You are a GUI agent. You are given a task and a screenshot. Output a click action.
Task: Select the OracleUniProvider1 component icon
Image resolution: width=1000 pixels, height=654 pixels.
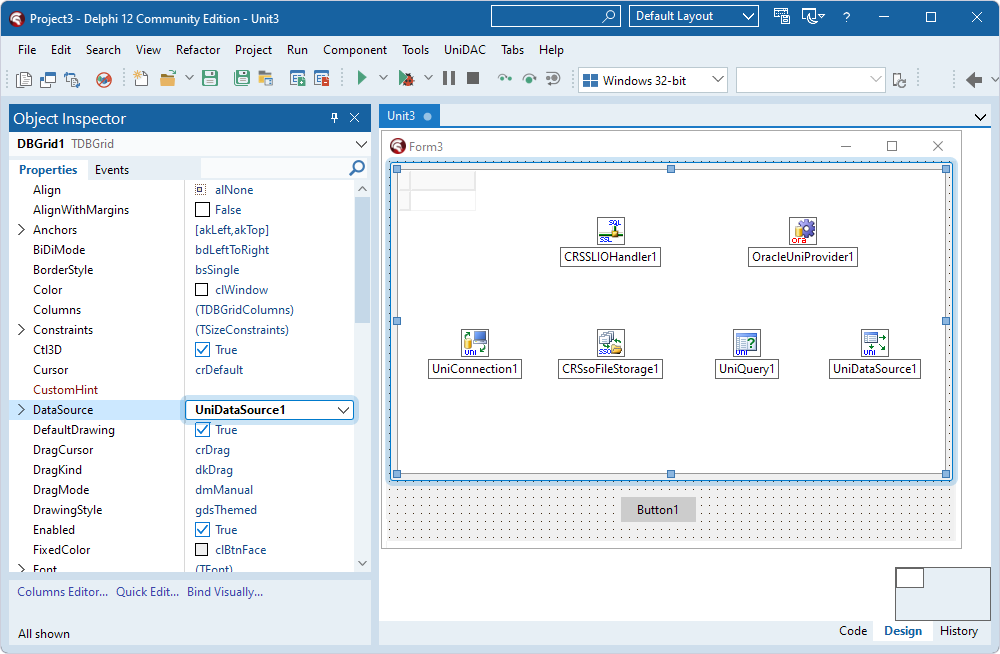click(x=802, y=230)
